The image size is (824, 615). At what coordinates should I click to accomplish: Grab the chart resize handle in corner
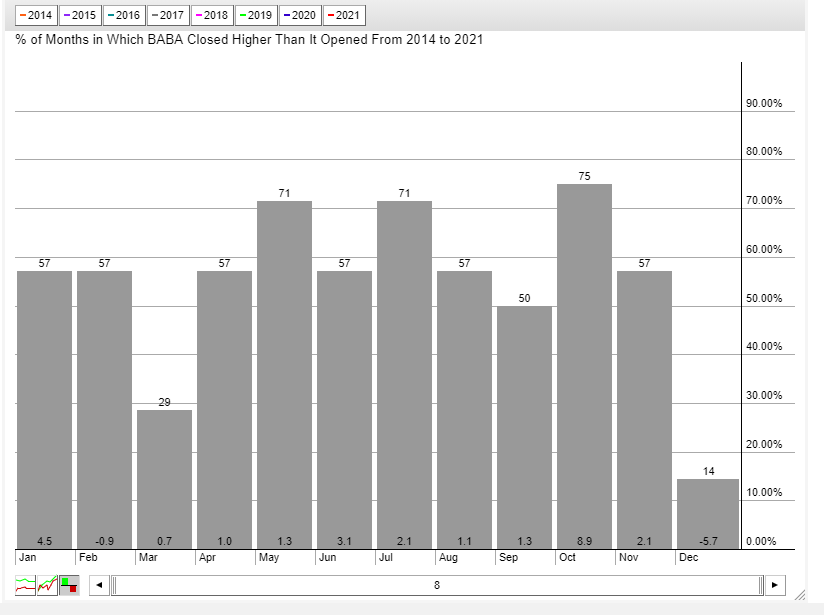coord(800,594)
